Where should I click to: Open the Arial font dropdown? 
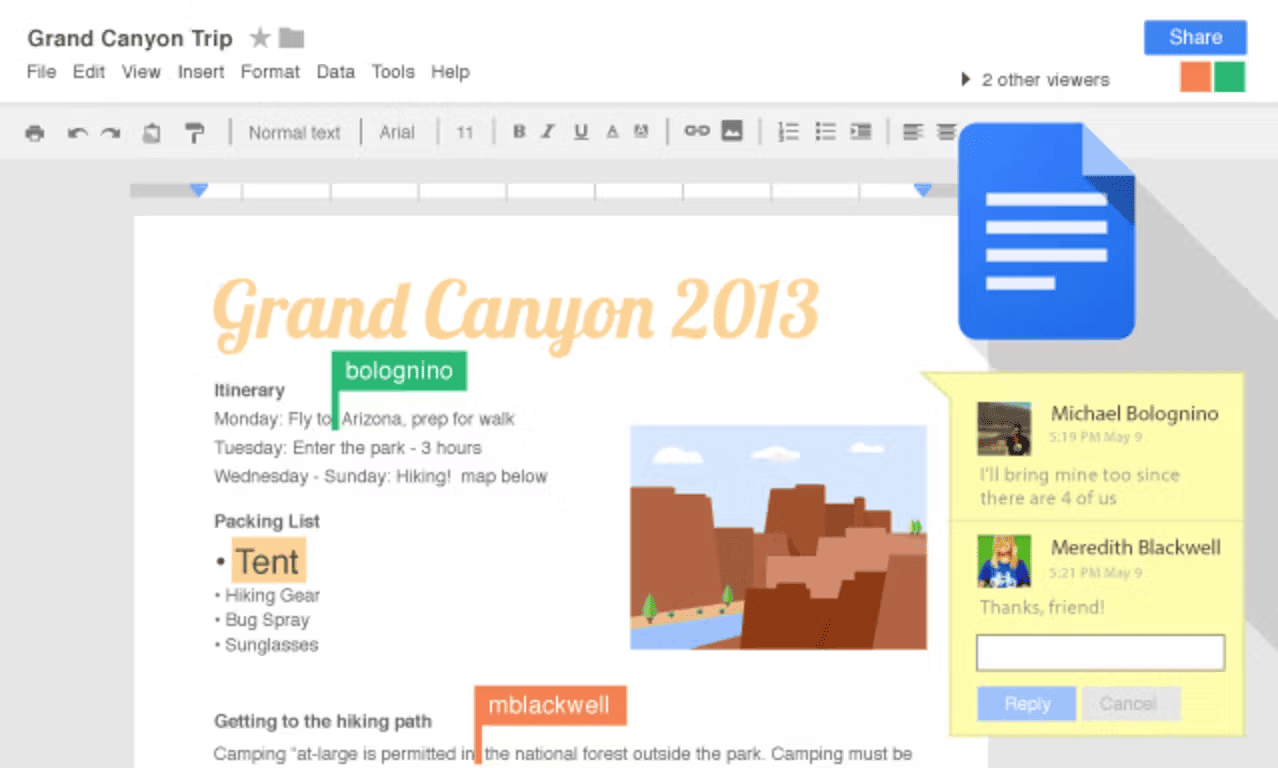[x=397, y=131]
